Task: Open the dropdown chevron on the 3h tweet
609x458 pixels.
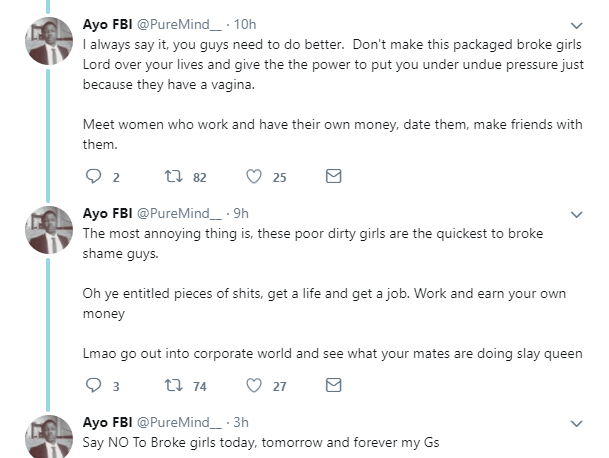Action: click(x=577, y=422)
